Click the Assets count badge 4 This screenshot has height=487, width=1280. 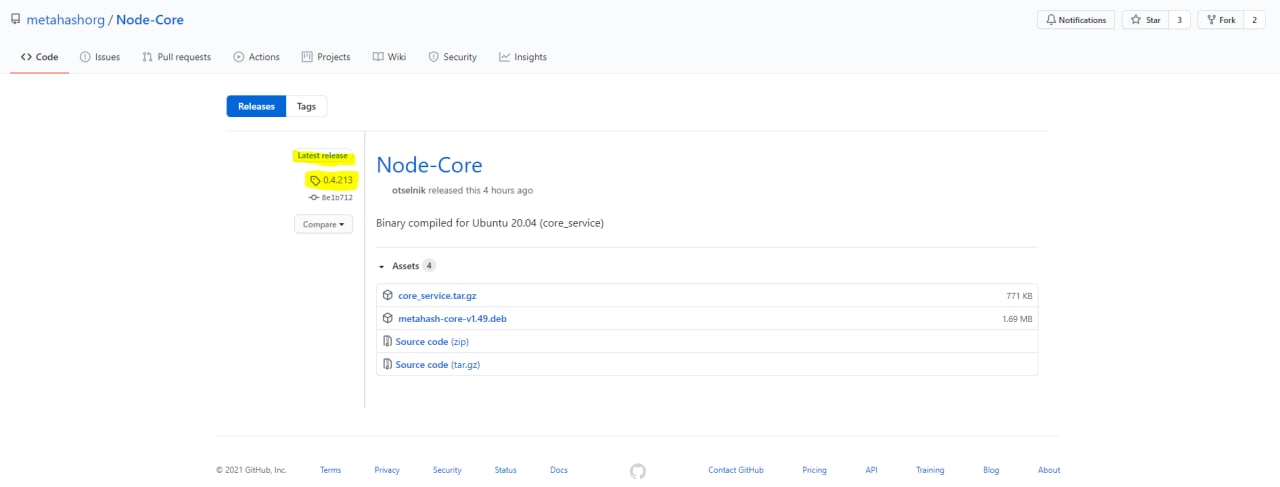428,266
